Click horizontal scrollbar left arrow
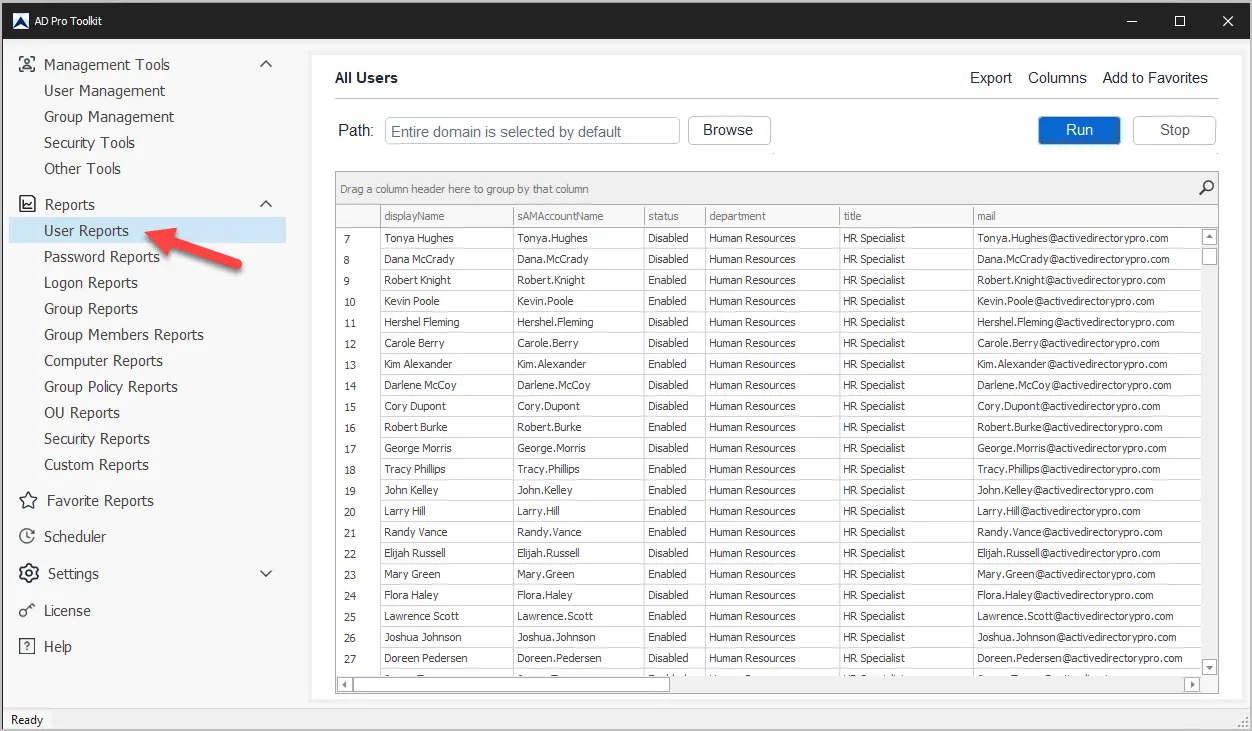 345,685
